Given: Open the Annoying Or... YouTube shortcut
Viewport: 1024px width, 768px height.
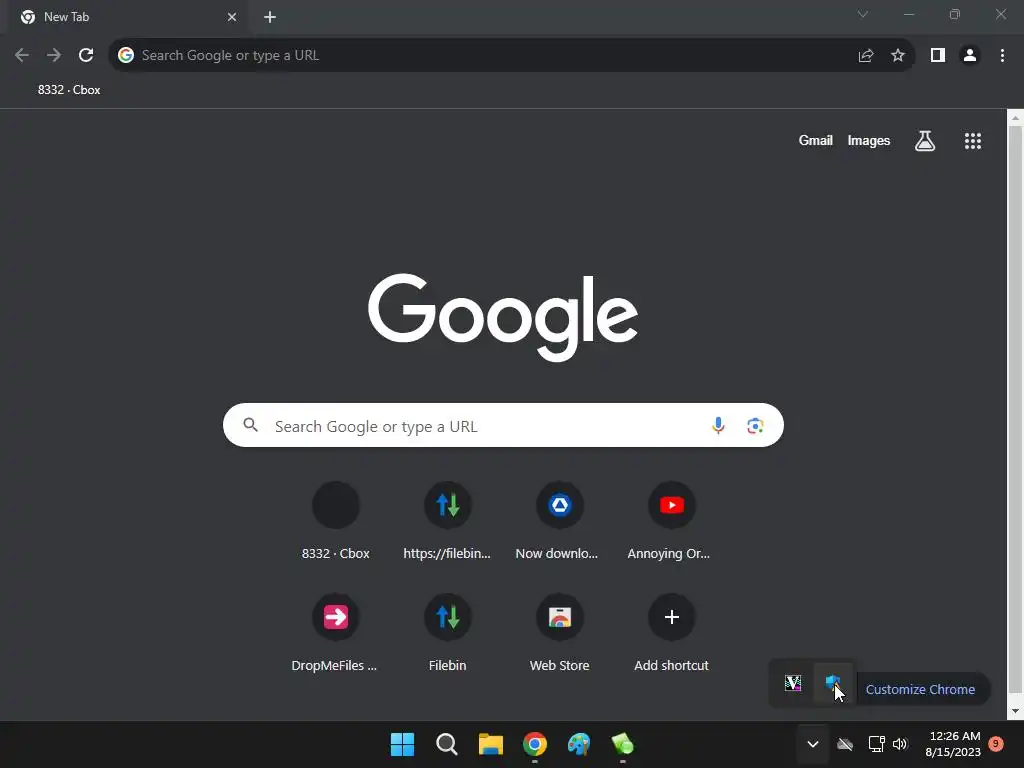Looking at the screenshot, I should (x=671, y=522).
